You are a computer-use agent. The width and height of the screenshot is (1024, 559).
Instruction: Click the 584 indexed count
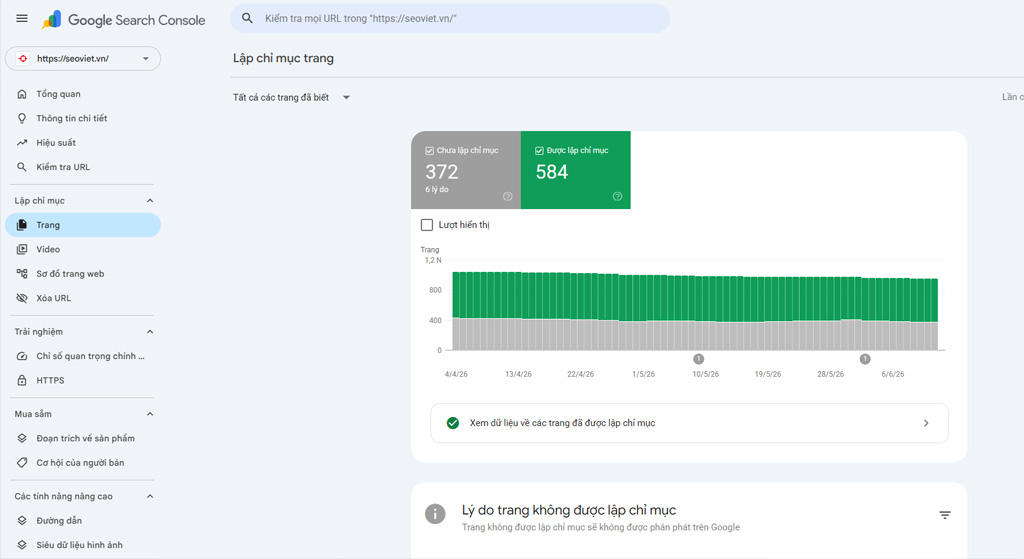tap(552, 172)
